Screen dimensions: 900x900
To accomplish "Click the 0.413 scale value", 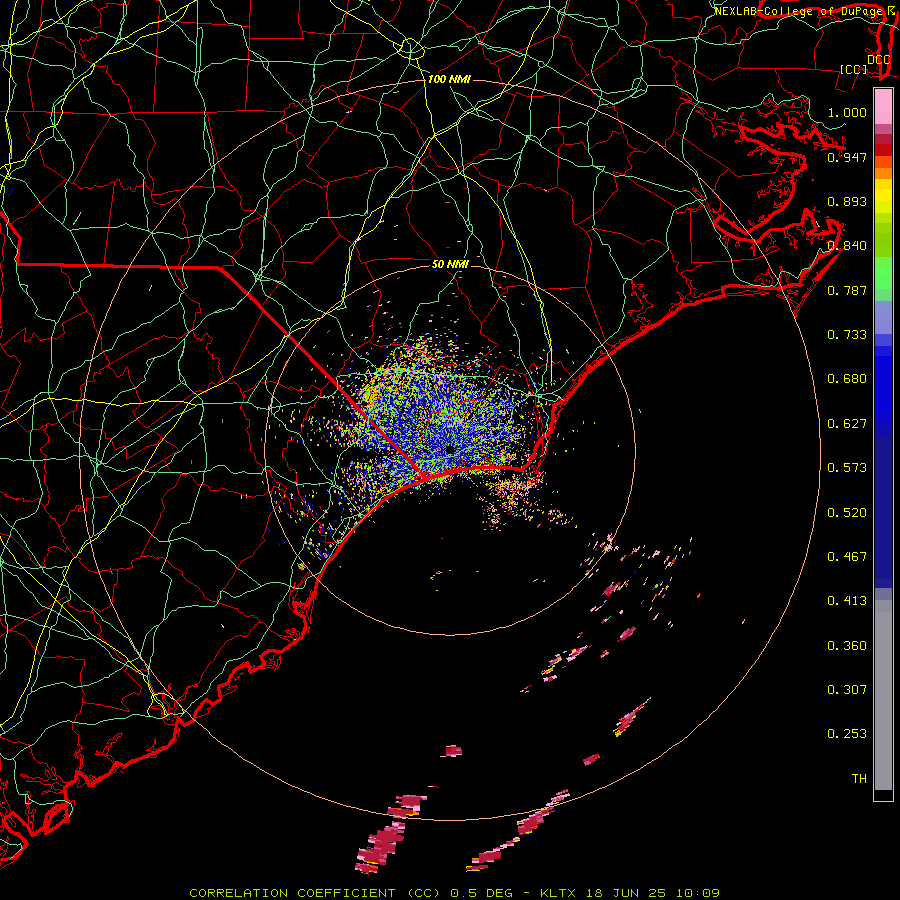I will [x=847, y=601].
